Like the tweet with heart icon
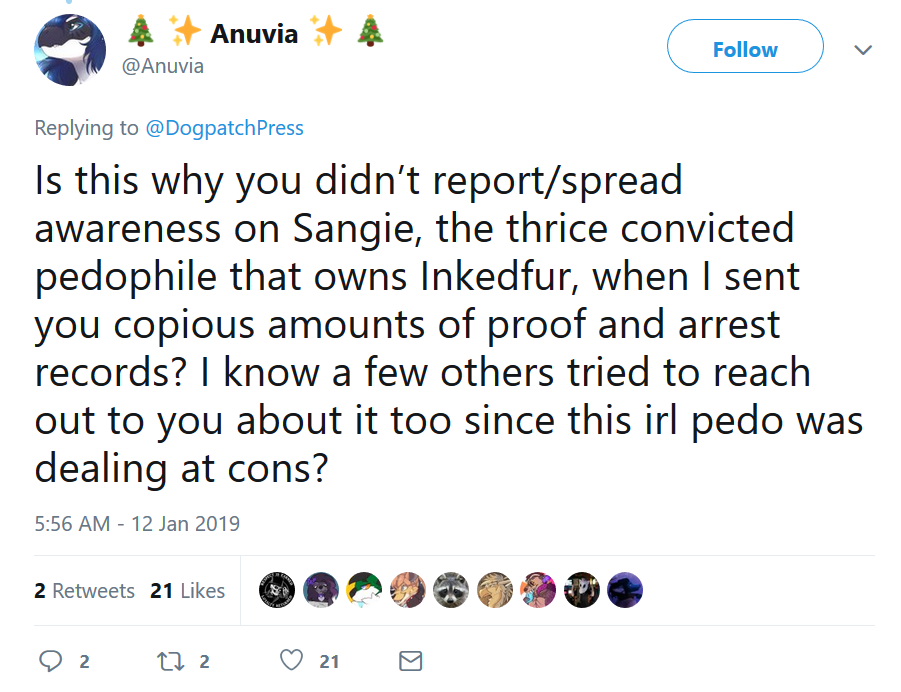The height and width of the screenshot is (692, 901). point(291,660)
